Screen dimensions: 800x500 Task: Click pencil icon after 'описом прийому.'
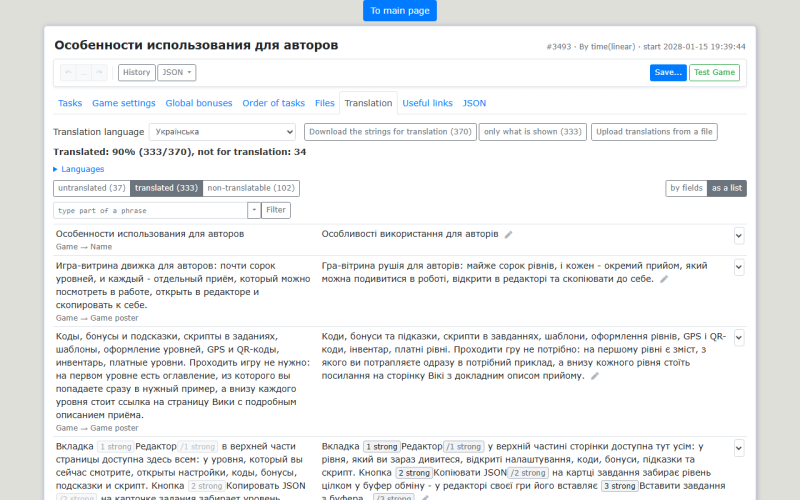tap(594, 376)
